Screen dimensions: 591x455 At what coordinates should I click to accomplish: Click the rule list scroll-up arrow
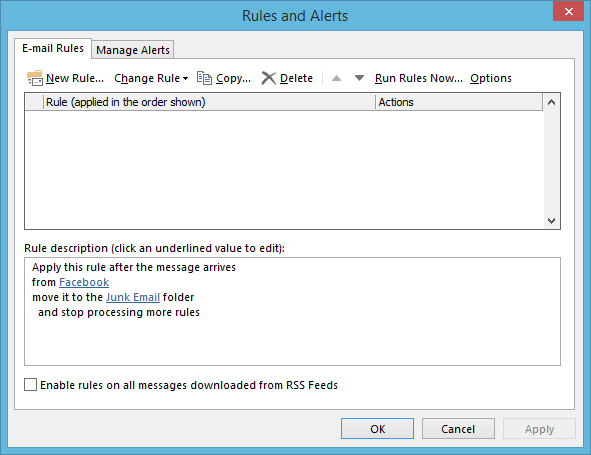[x=551, y=102]
